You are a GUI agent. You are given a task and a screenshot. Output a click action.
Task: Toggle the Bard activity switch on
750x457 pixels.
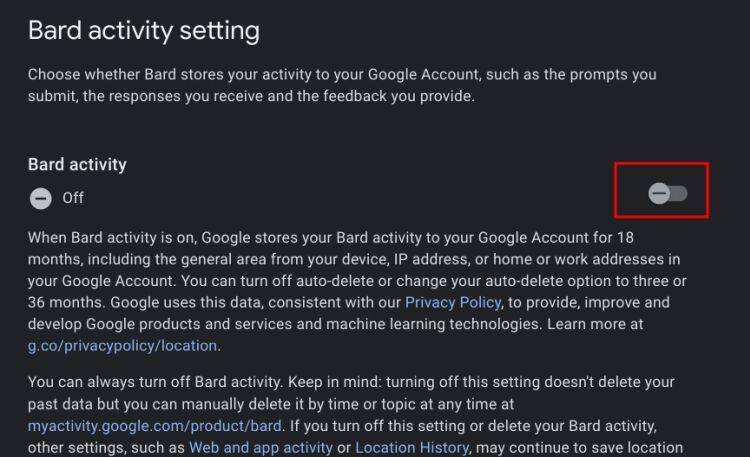(667, 193)
